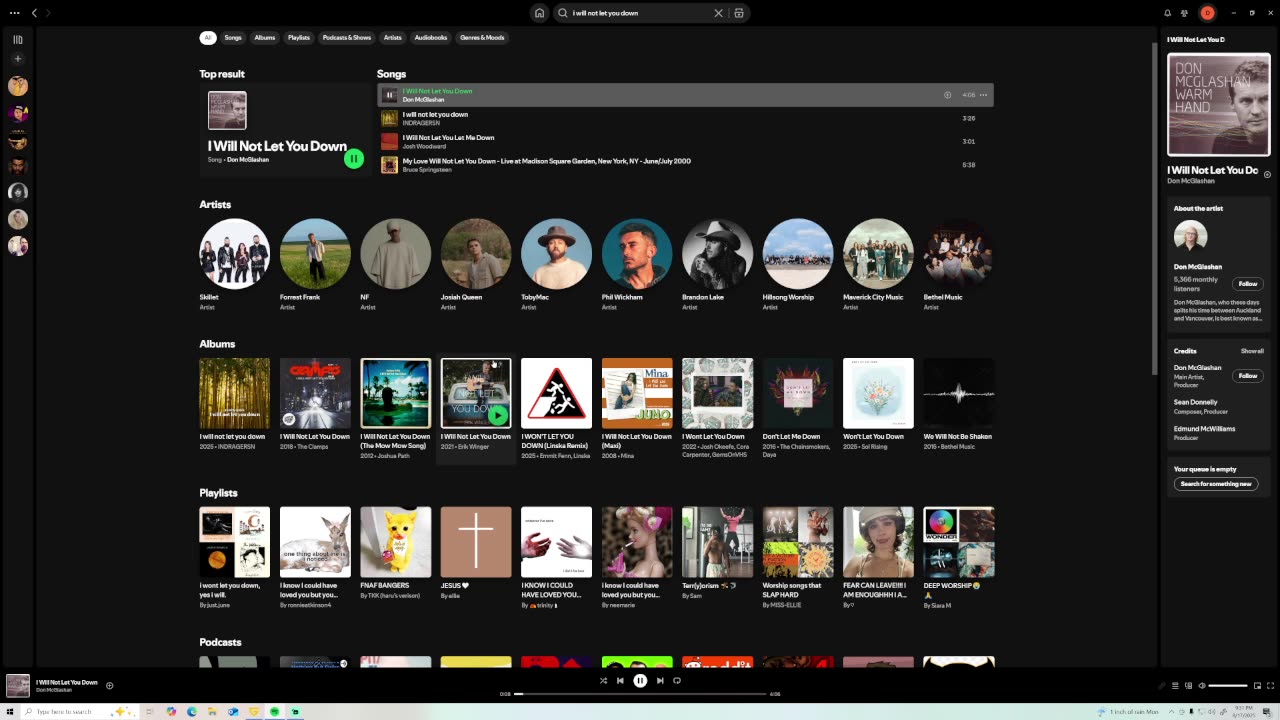
Task: Open the Hillsong Worship artist card
Action: click(797, 265)
